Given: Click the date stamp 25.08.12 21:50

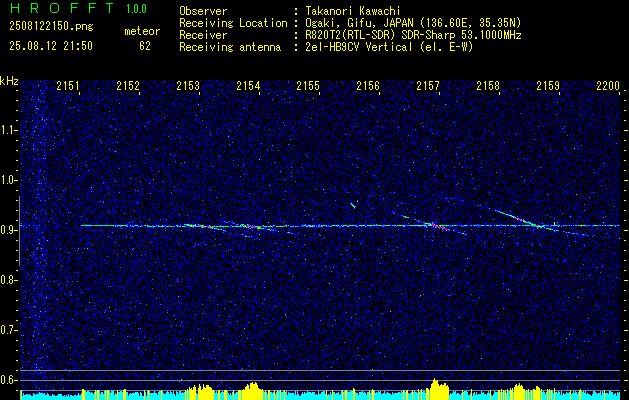Looking at the screenshot, I should 51,46.
